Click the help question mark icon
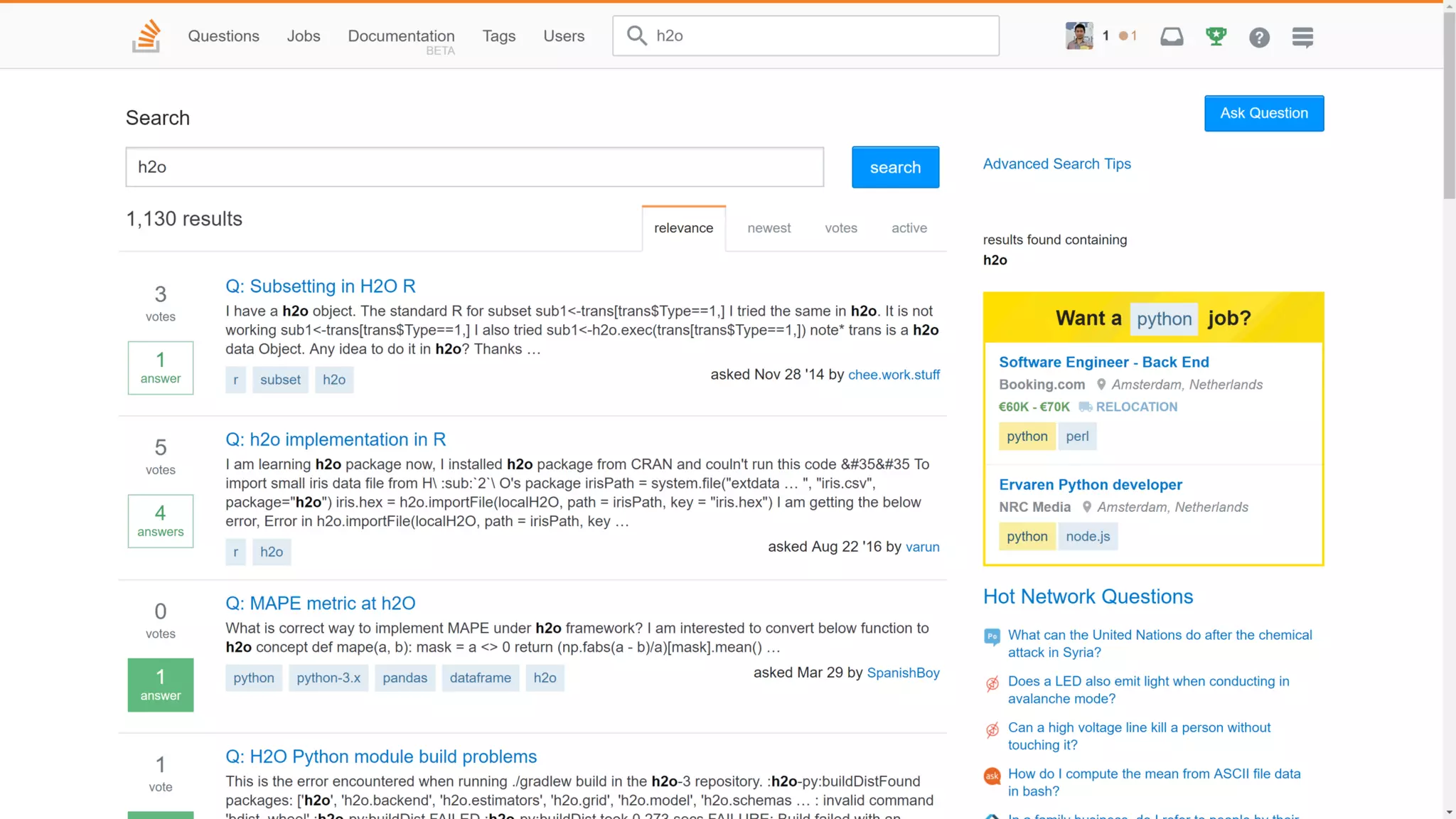The width and height of the screenshot is (1456, 819). click(1259, 37)
